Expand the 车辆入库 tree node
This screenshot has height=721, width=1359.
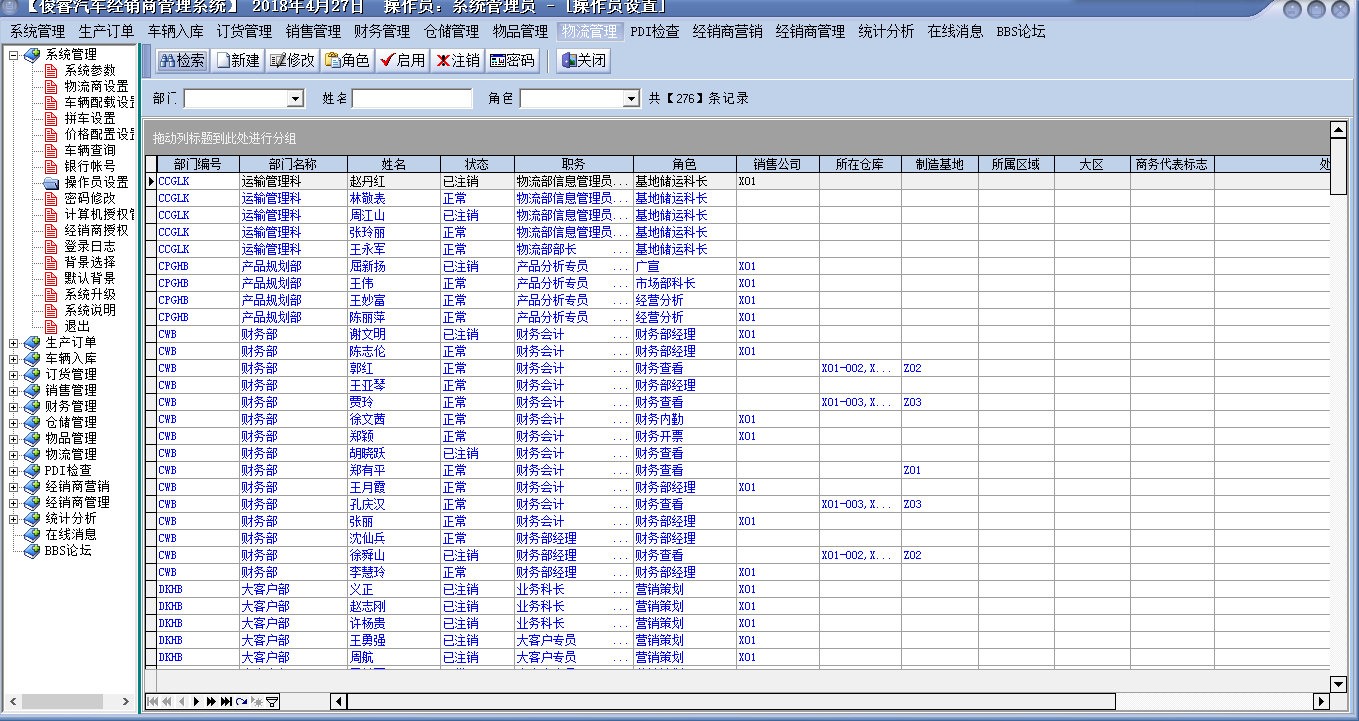(x=14, y=359)
